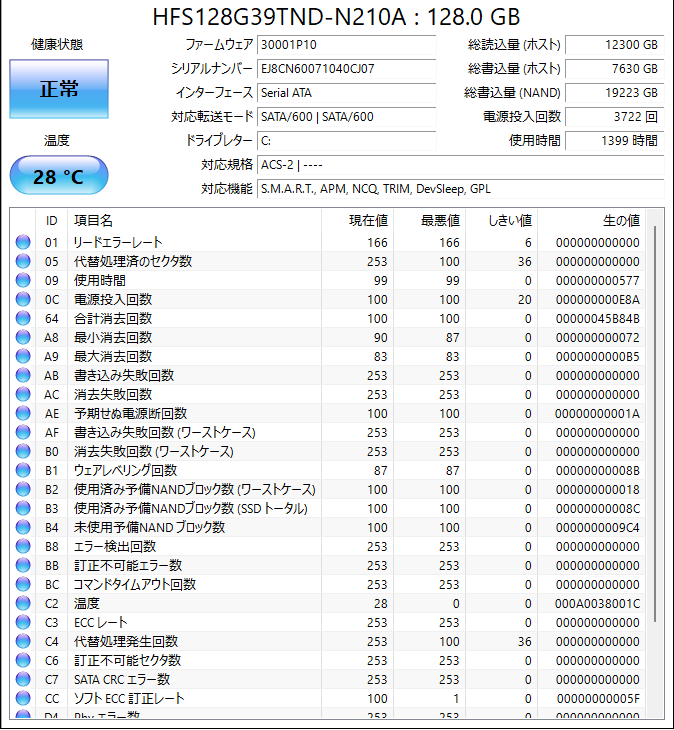This screenshot has width=674, height=730.
Task: Select attribute name コマンドタイムアウト回数
Action: [135, 584]
